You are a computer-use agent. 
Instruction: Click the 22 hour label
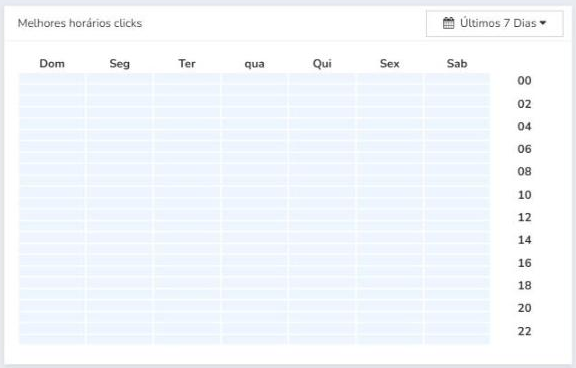(x=524, y=331)
